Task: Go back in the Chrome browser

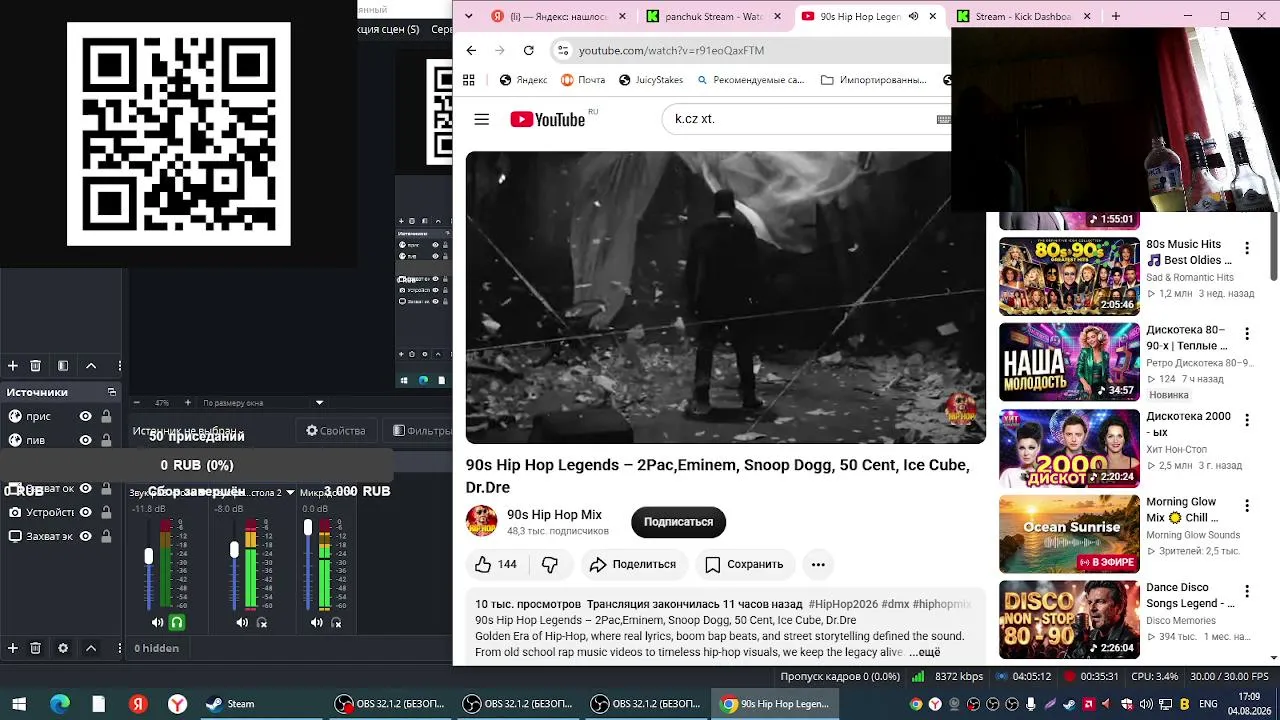Action: click(471, 50)
